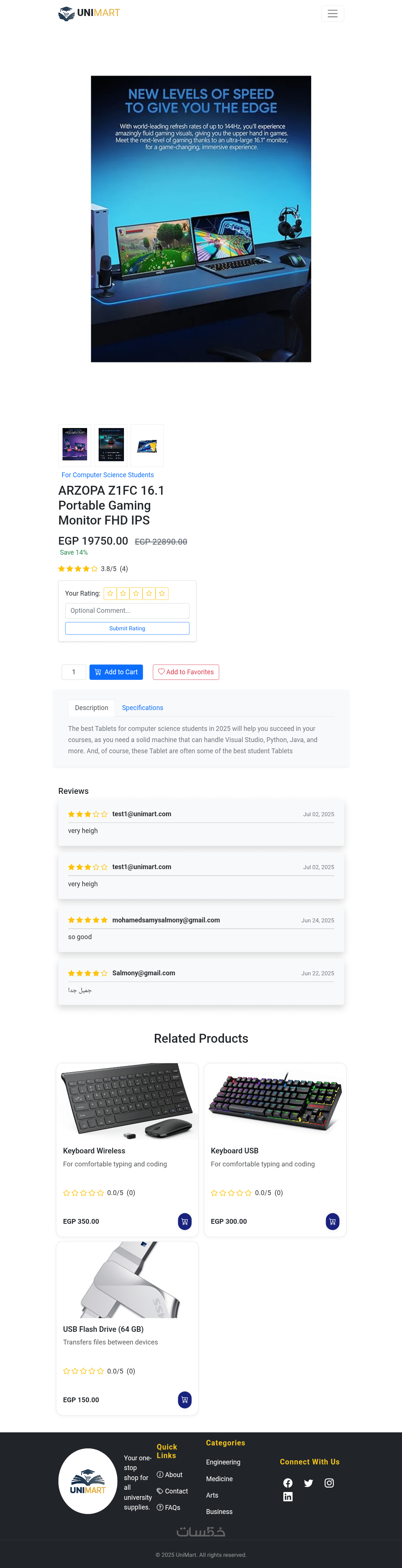Open UniMart's Facebook page icon
The height and width of the screenshot is (1568, 402).
(288, 1483)
